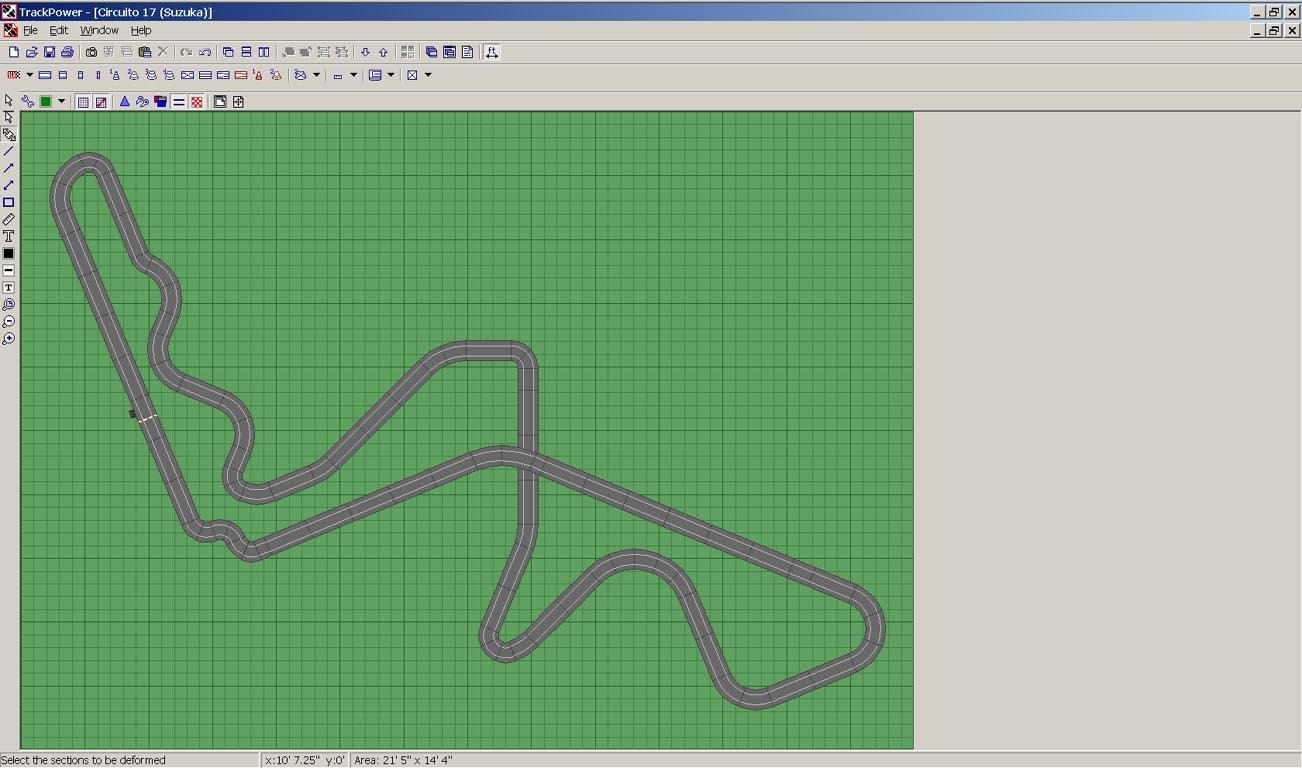Open the File menu
The image size is (1302, 768).
pos(30,30)
